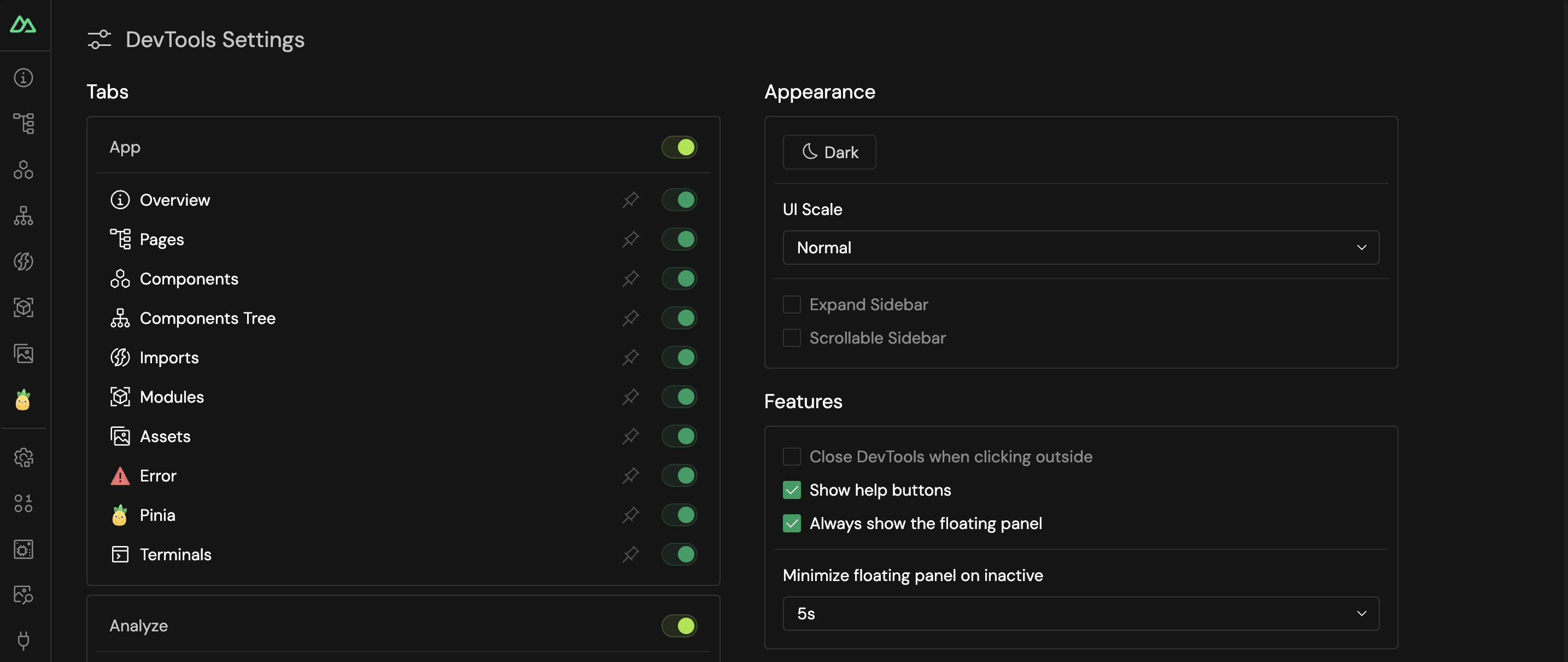Pin the Imports tab
Screen dimensions: 1568x662
(630, 357)
